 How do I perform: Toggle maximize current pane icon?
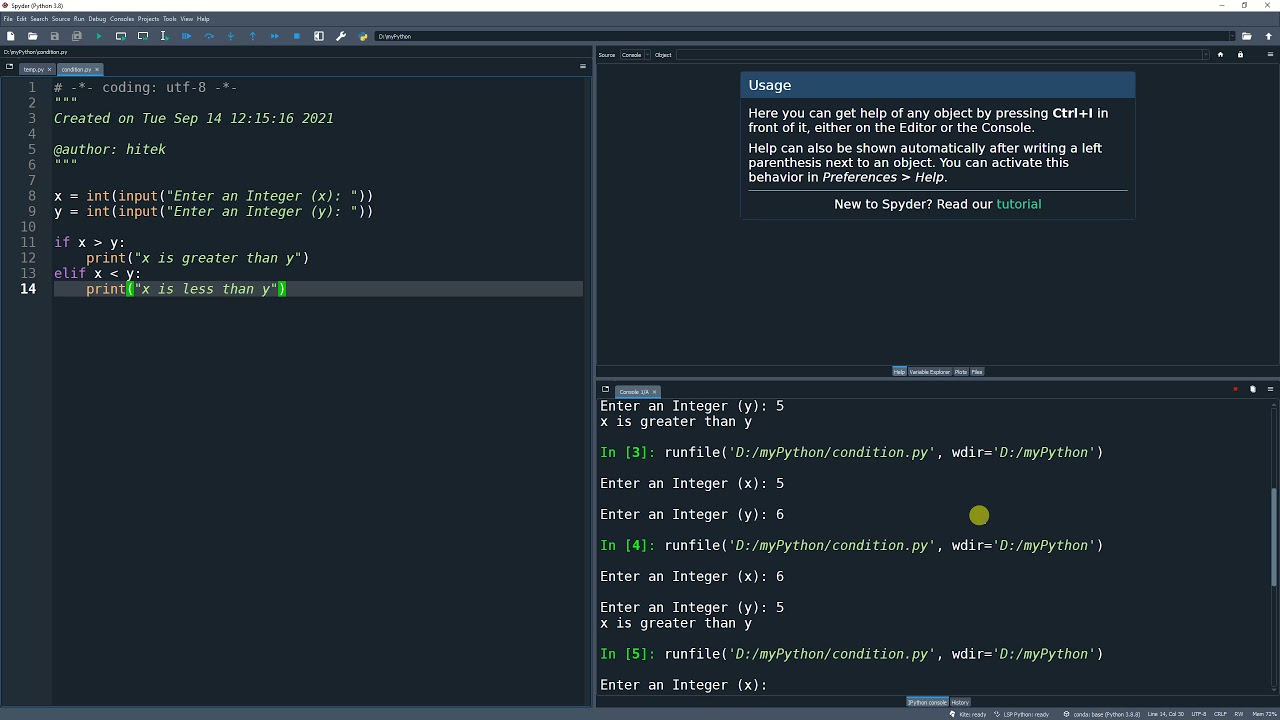click(319, 36)
